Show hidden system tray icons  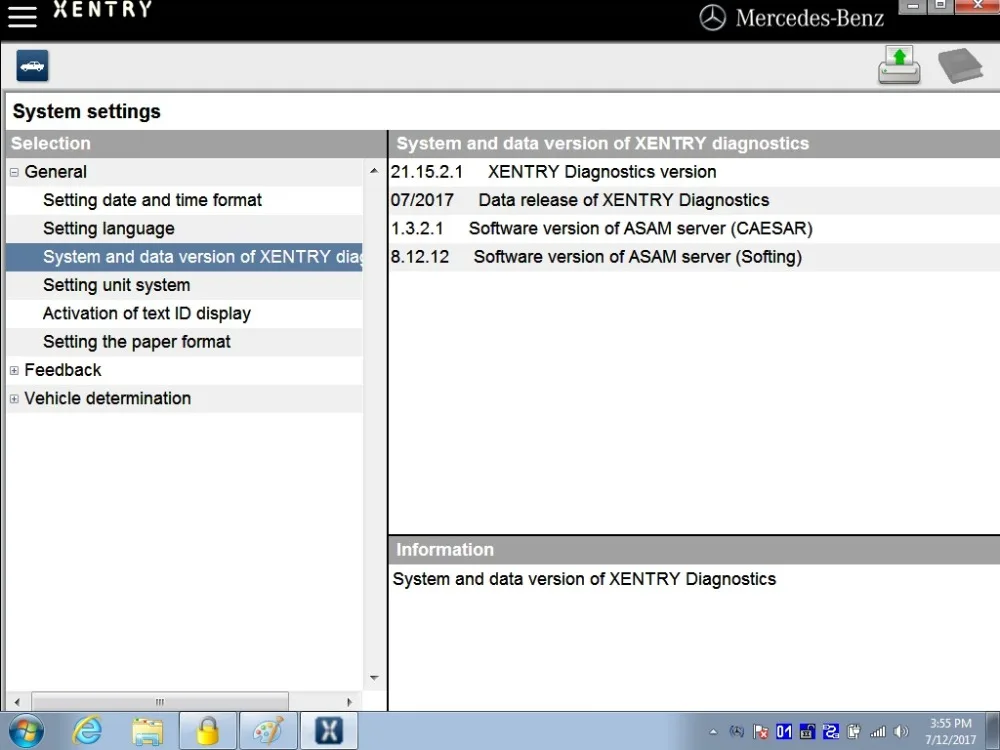tap(713, 732)
